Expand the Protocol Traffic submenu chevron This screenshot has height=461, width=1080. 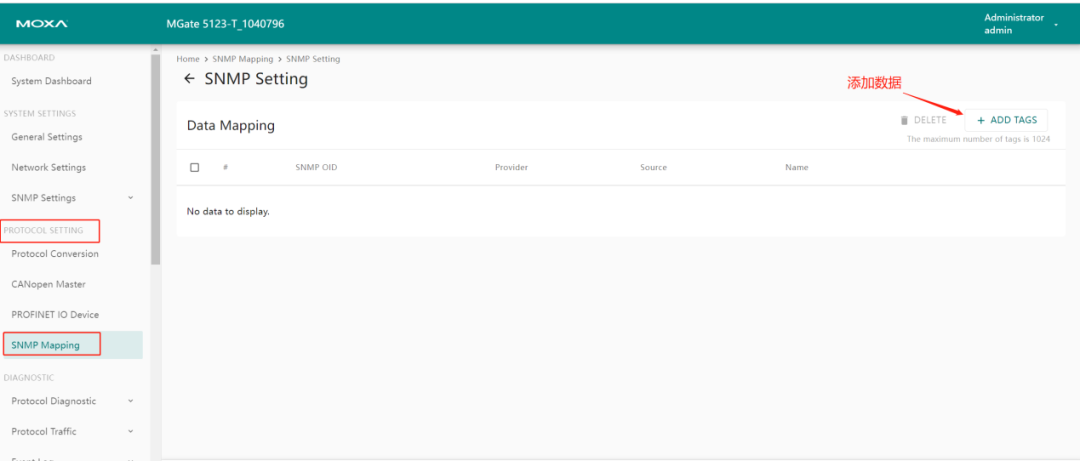point(130,432)
